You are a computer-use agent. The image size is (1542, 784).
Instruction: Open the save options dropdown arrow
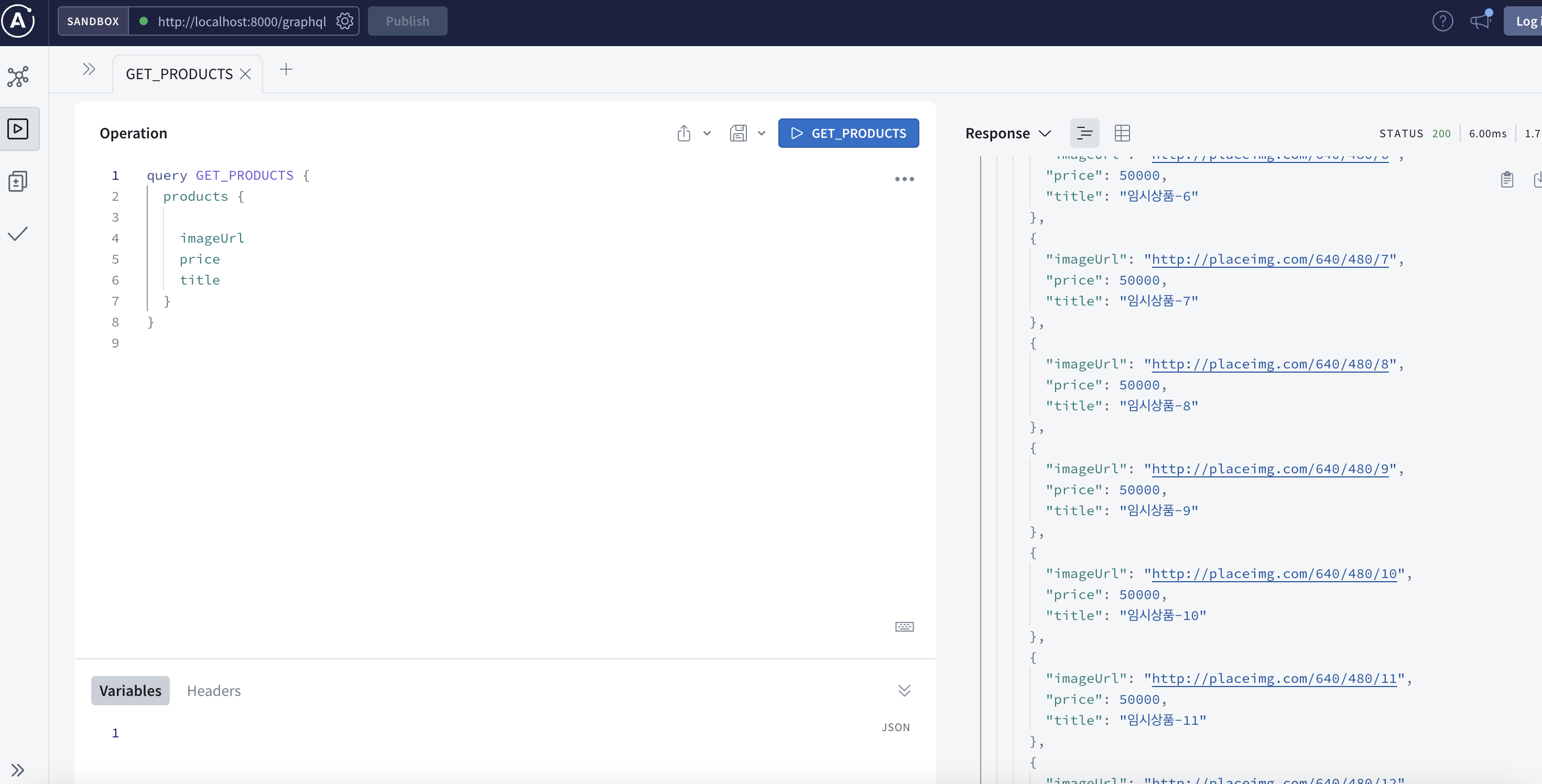pos(762,133)
